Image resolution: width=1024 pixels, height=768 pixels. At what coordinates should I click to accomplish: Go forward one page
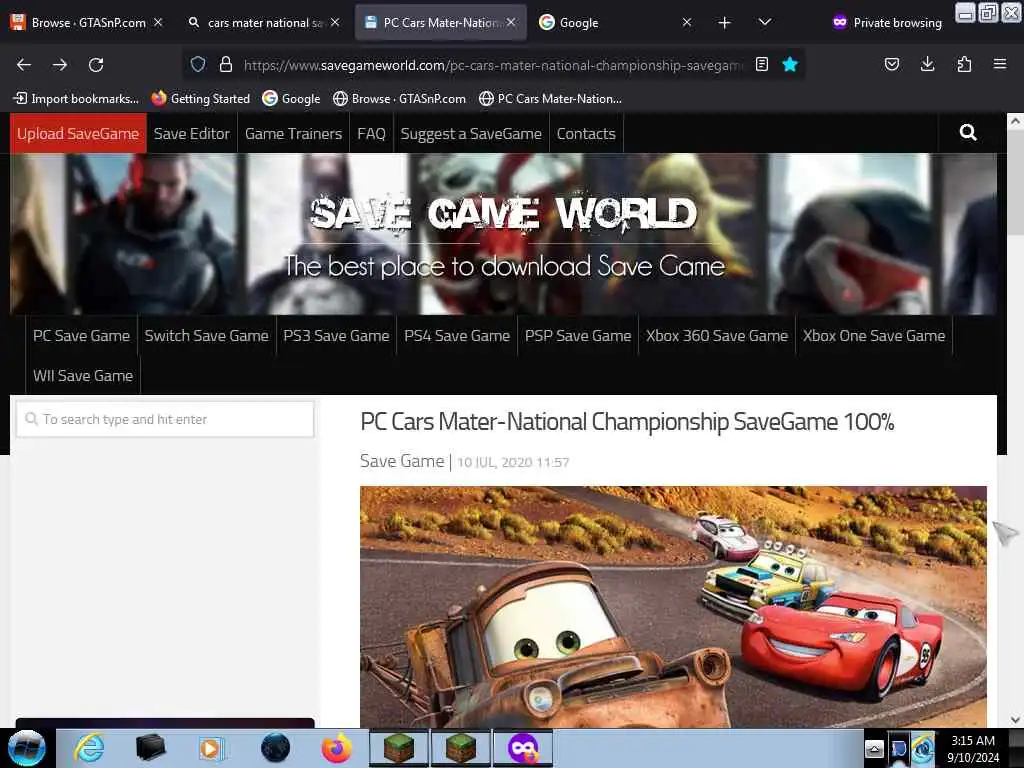60,65
